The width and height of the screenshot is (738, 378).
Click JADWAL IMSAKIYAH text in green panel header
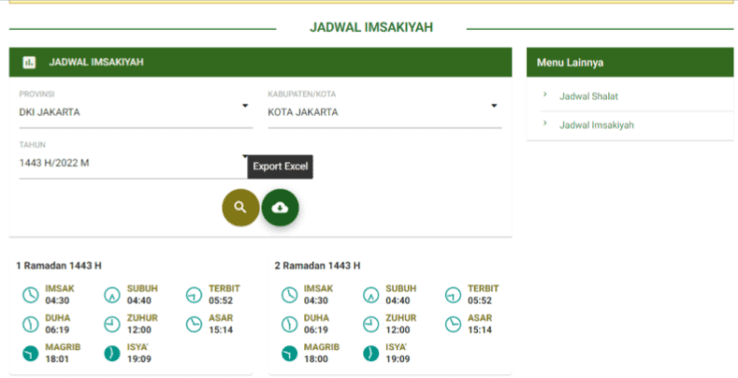coord(96,62)
